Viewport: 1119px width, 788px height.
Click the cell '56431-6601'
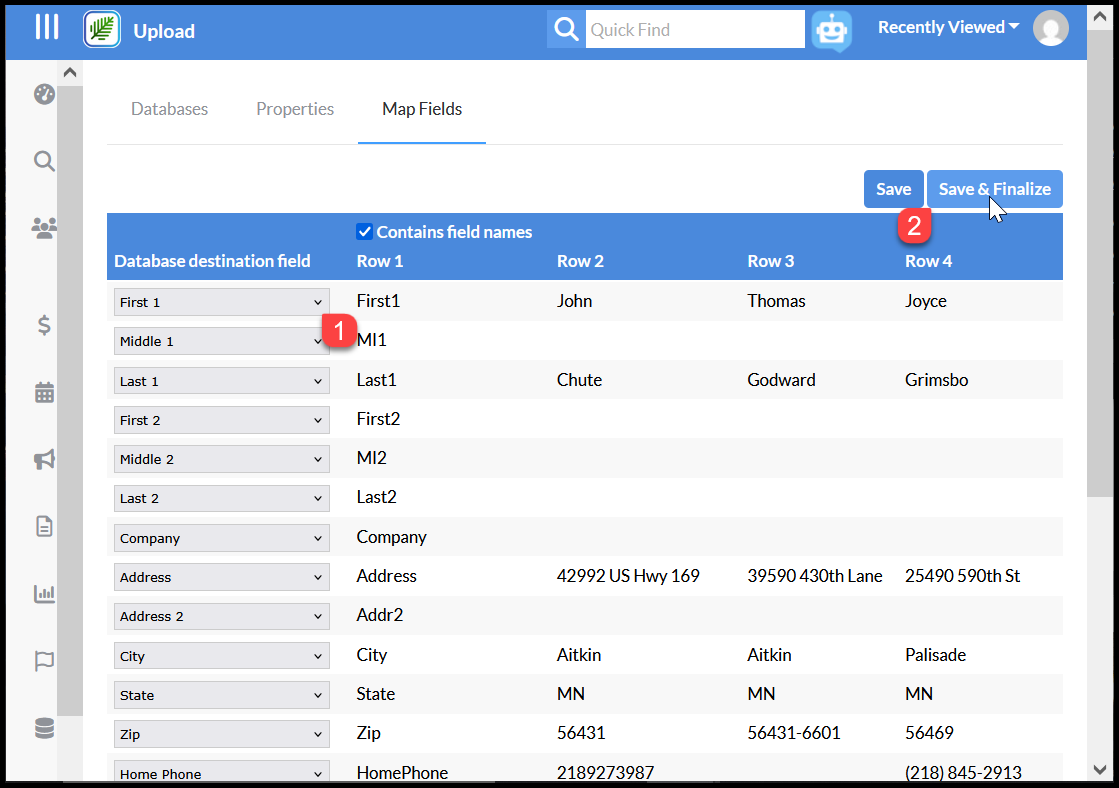coord(794,732)
